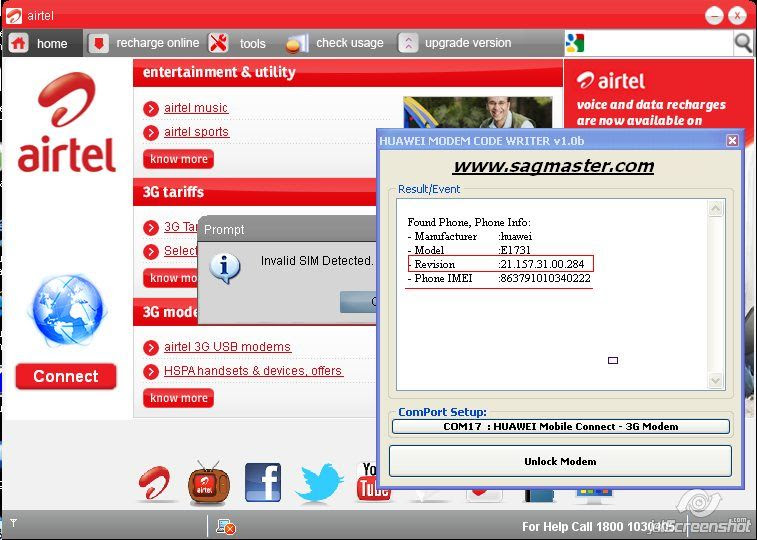Open the airtel 3G USB modems link
This screenshot has height=540, width=757.
click(x=227, y=346)
